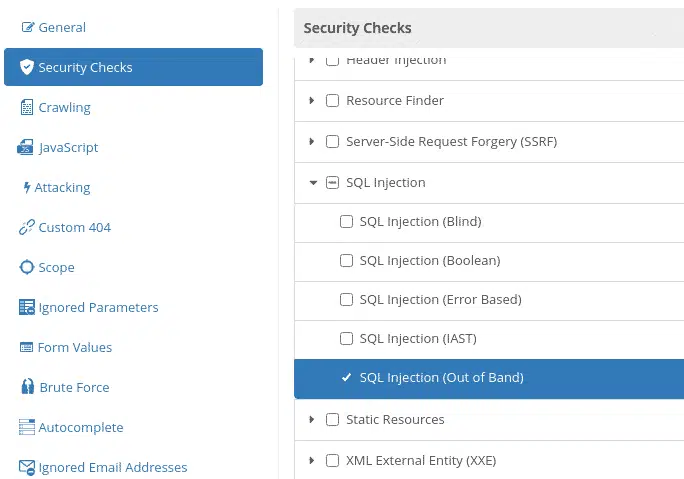Click the General pencil-edit icon
Screen dimensions: 684x479
[x=27, y=27]
